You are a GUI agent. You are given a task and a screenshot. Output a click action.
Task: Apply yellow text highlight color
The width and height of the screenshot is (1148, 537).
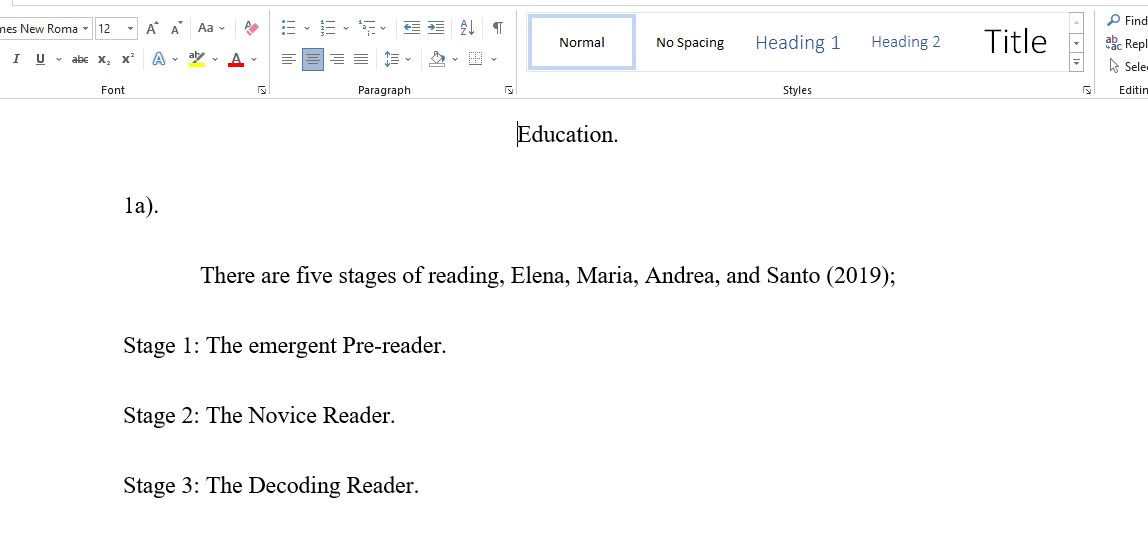(x=196, y=59)
